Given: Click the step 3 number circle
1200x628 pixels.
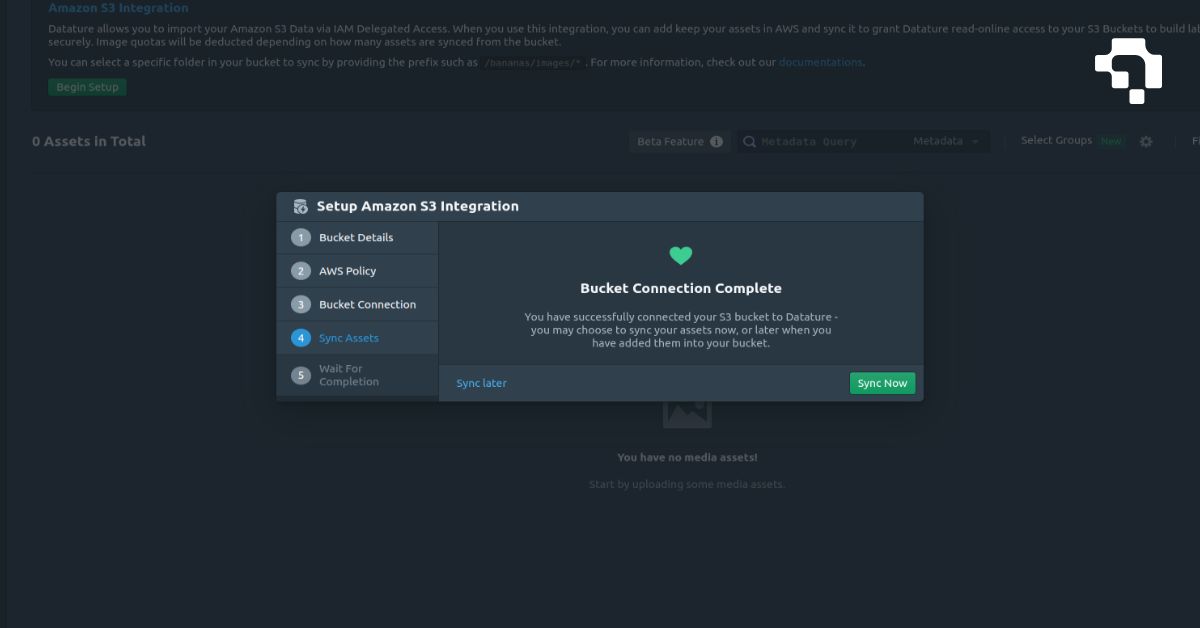Looking at the screenshot, I should pos(301,304).
